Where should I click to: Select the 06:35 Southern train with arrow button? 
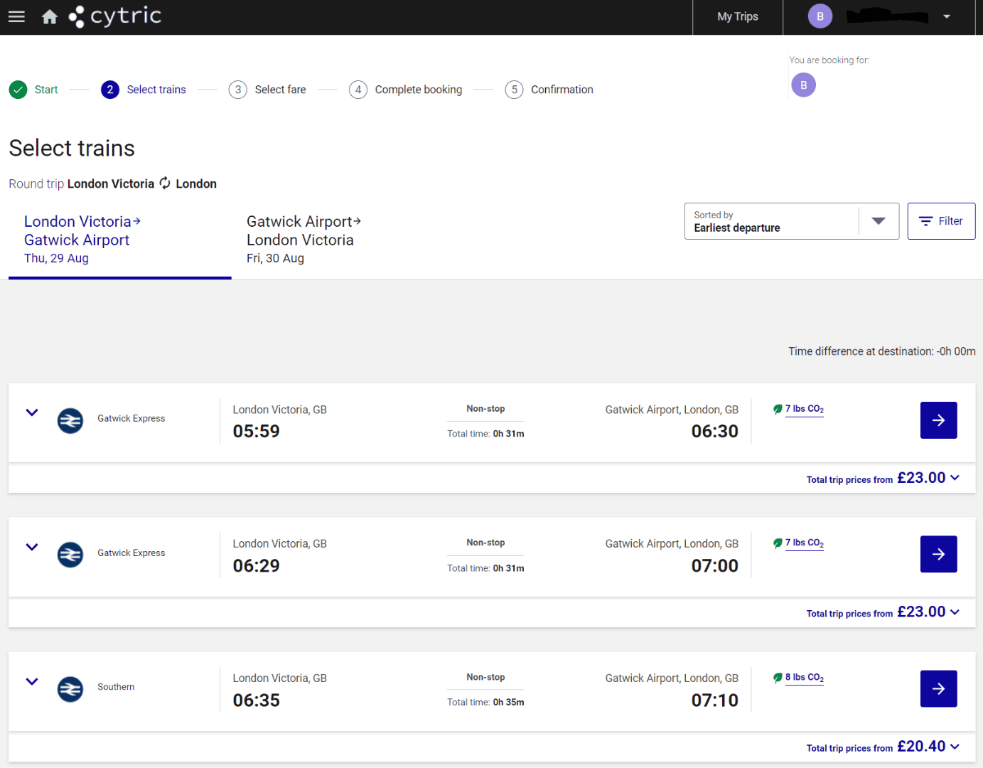938,688
